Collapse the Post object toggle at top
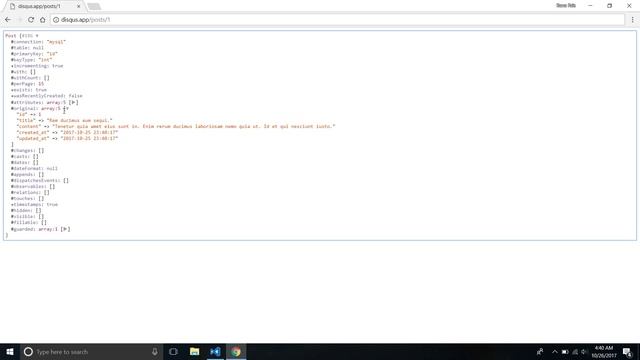This screenshot has width=640, height=360. [x=36, y=36]
